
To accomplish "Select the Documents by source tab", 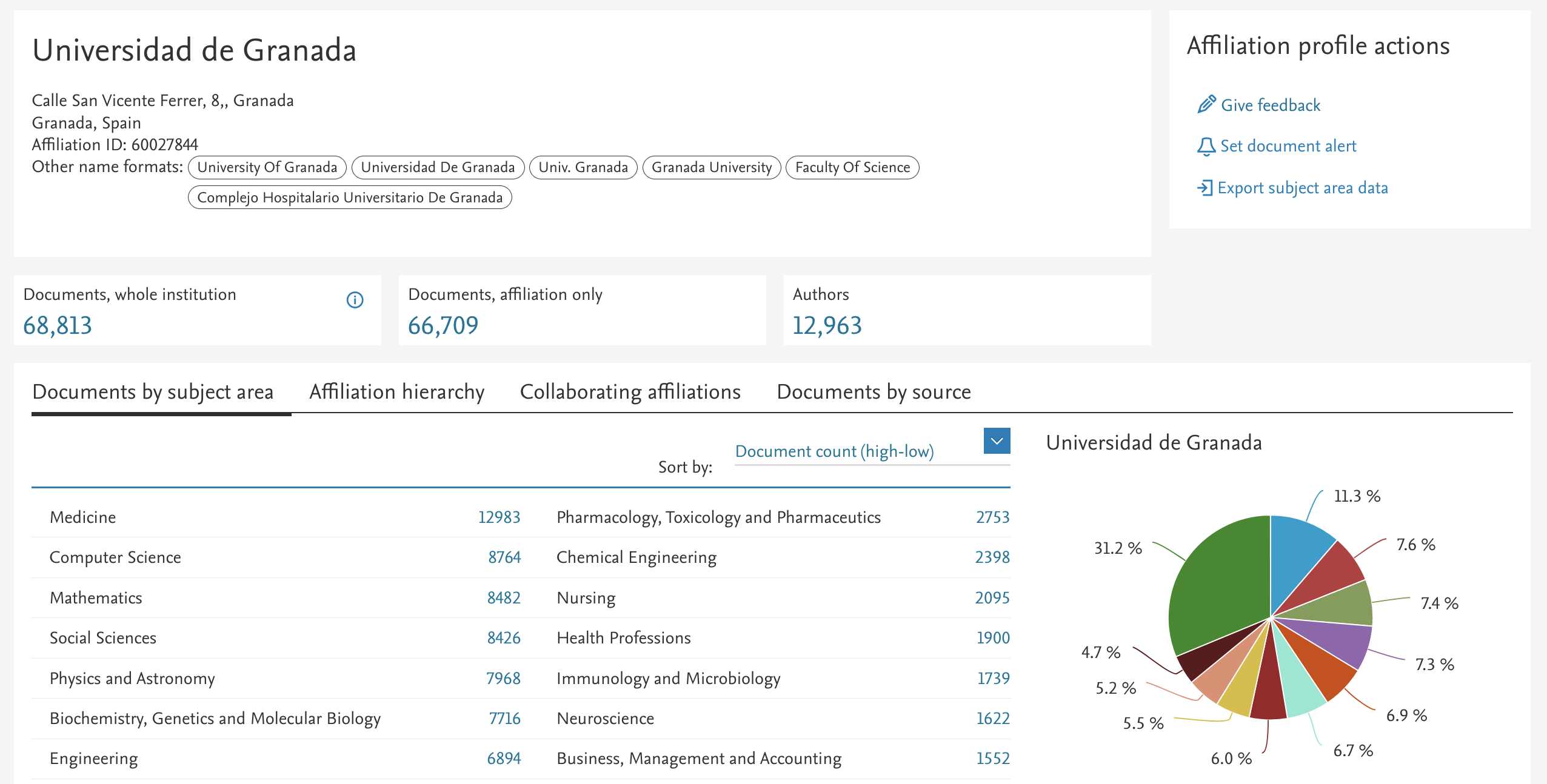I will pyautogui.click(x=874, y=392).
